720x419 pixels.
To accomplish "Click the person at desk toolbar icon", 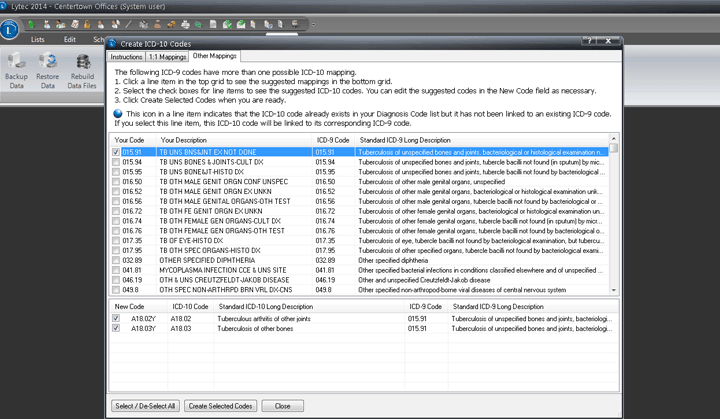I will 295,24.
